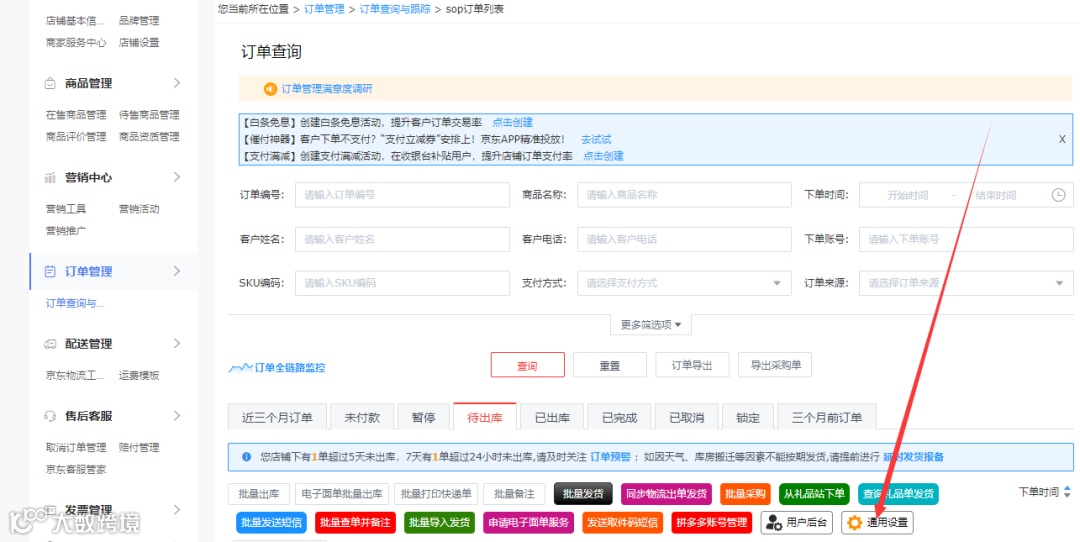Click the user icon on 用户后台 button
1080x542 pixels.
[774, 523]
